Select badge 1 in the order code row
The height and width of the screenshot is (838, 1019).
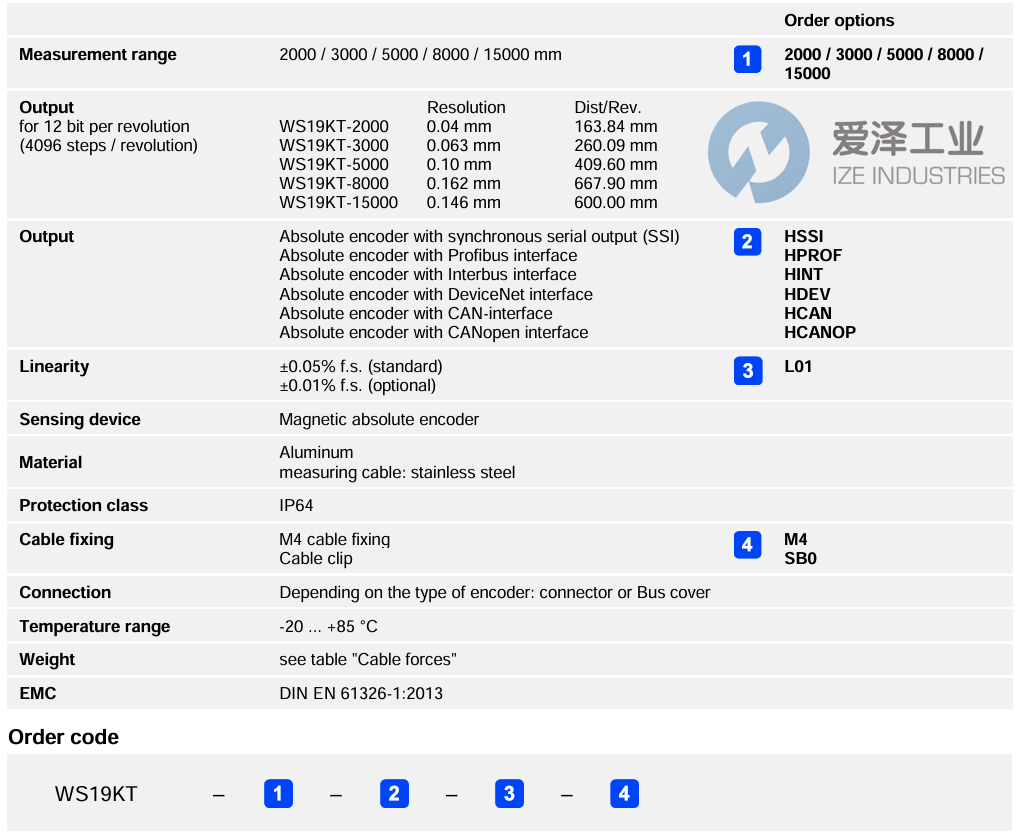[279, 793]
